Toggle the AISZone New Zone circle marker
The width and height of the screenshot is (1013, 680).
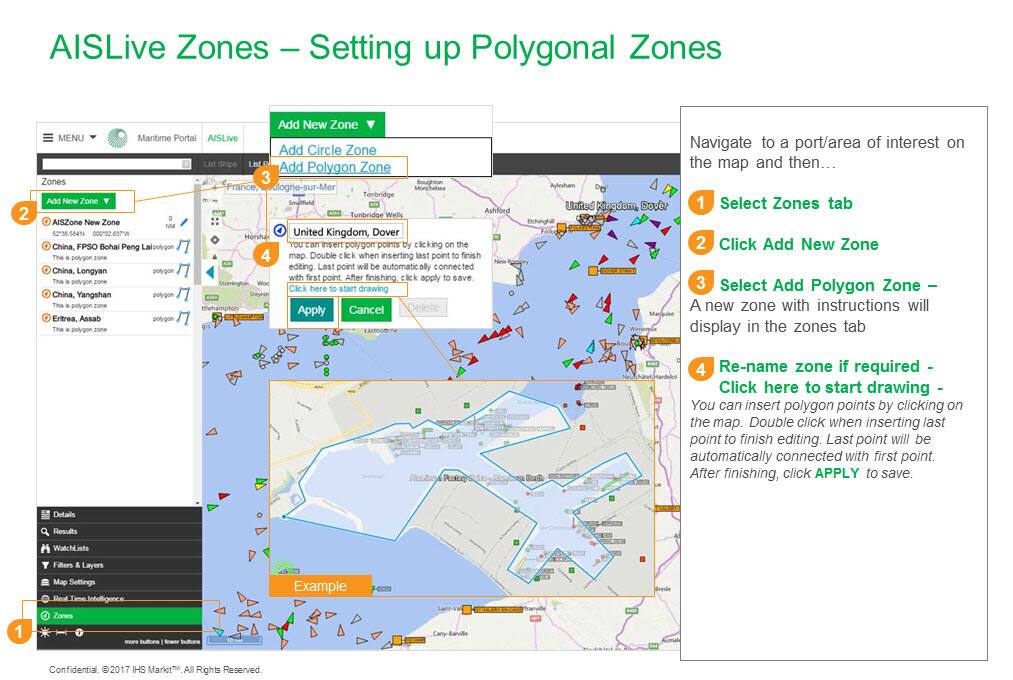[x=46, y=222]
